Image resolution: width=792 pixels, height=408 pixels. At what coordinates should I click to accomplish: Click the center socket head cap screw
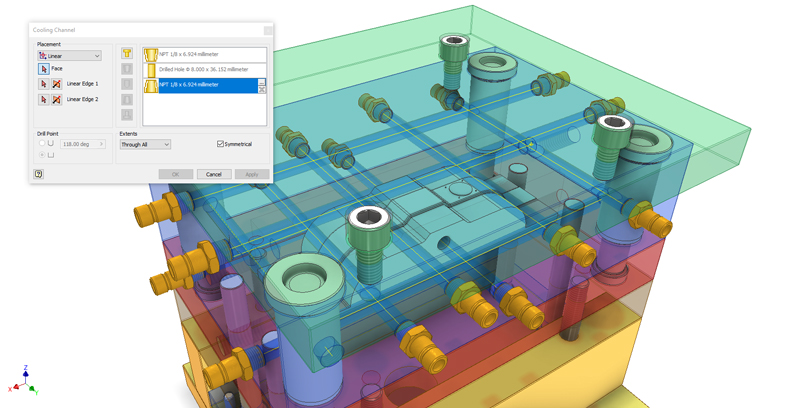[370, 244]
